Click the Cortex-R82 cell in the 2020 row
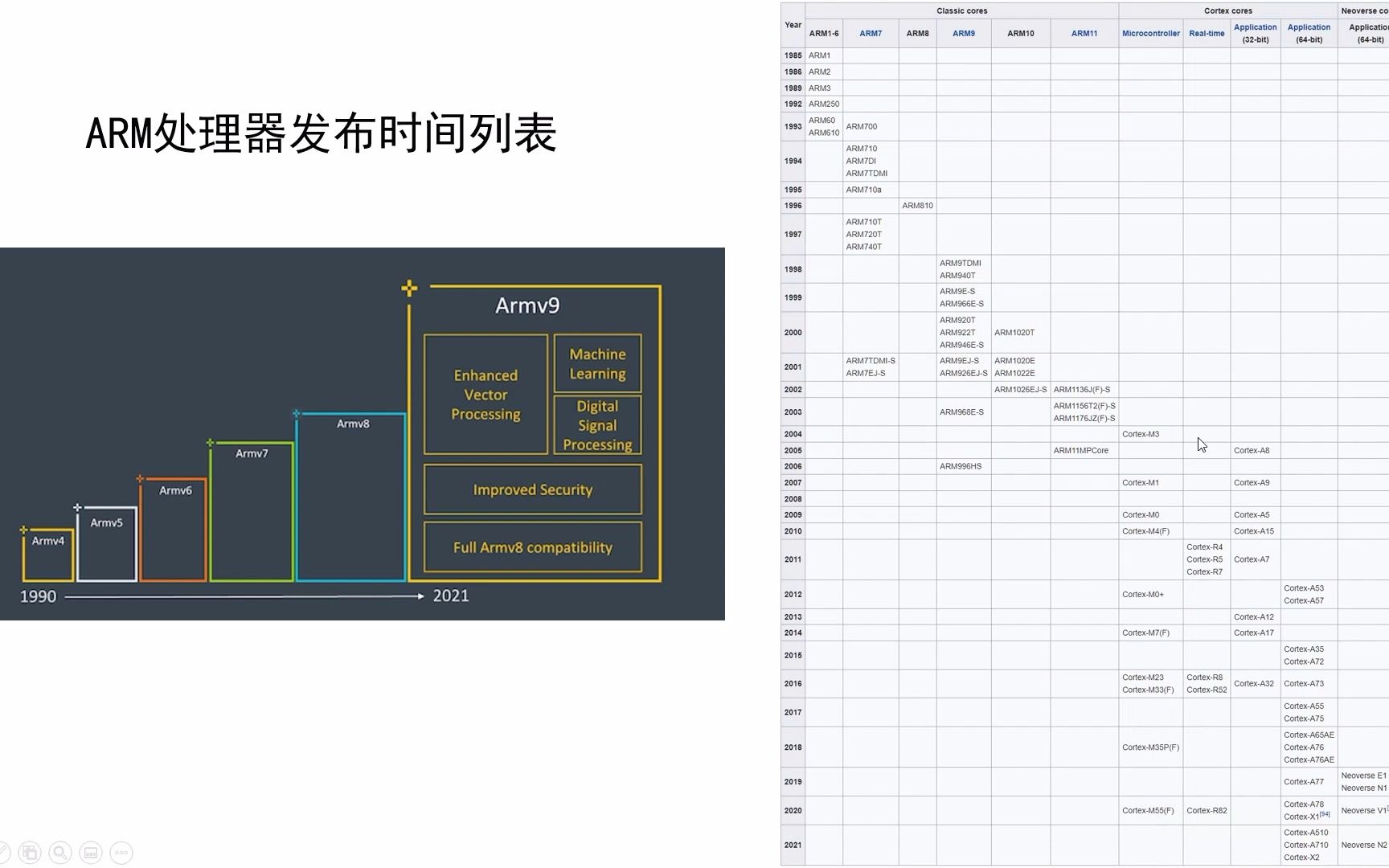This screenshot has height=868, width=1389. [1207, 810]
